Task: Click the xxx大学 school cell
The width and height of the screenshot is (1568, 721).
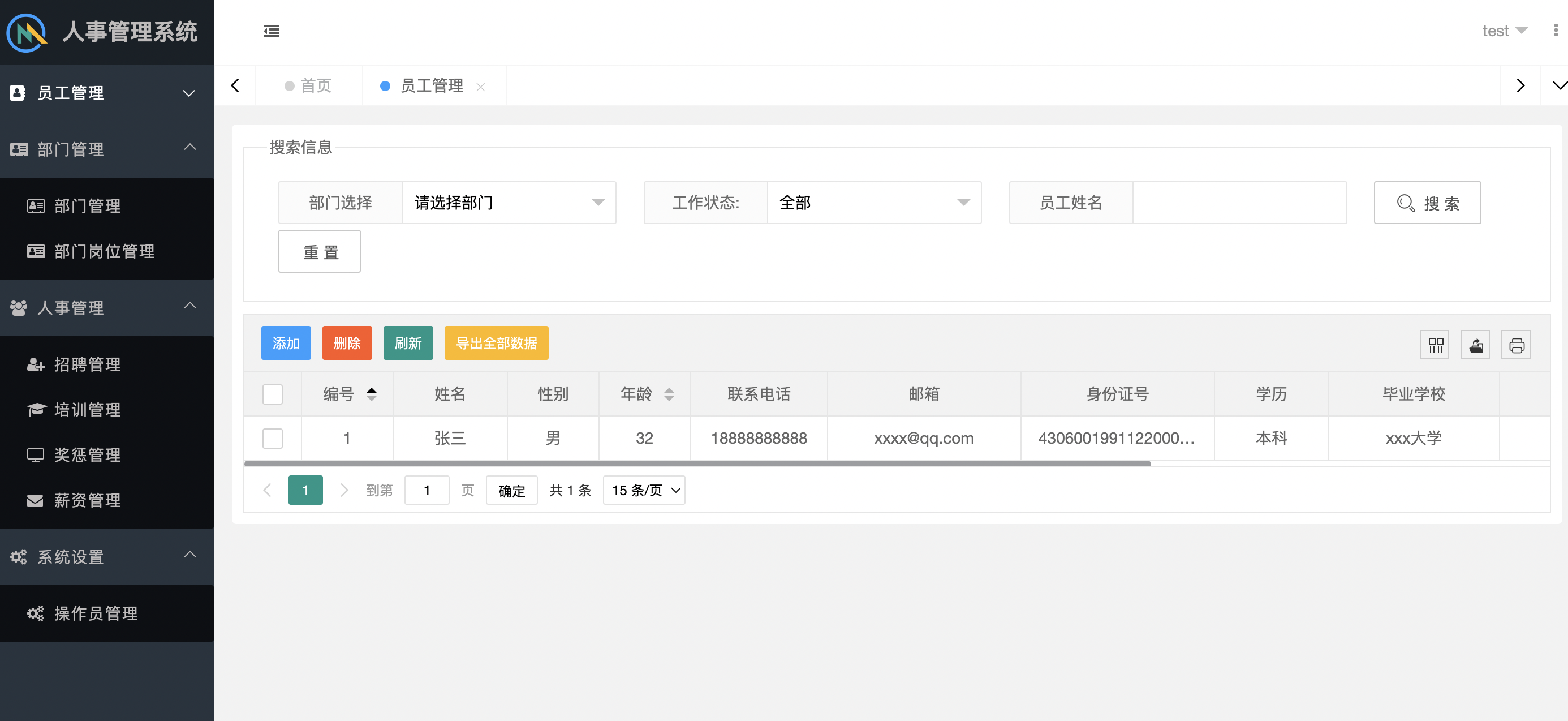Action: point(1414,439)
